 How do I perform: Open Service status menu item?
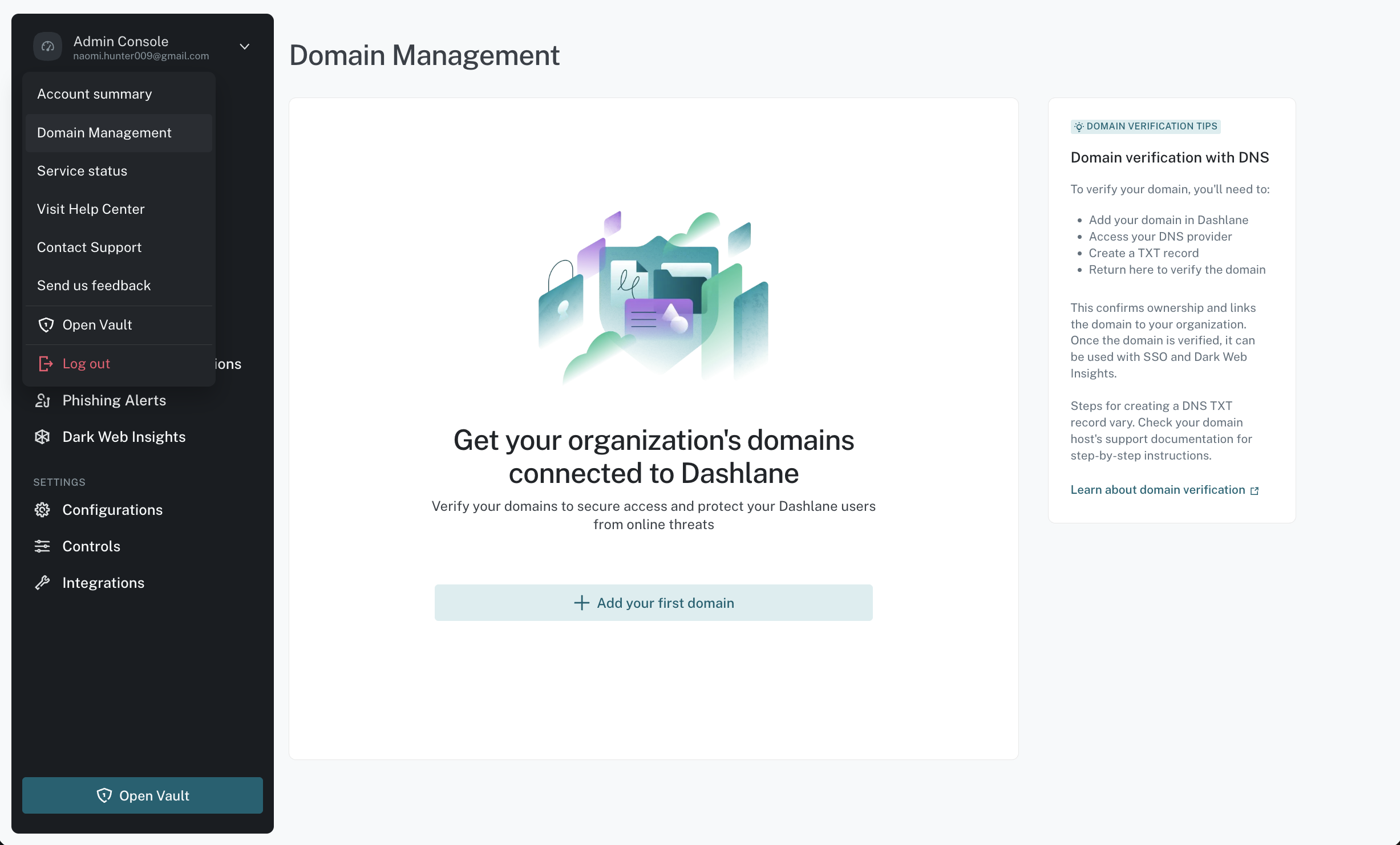coord(119,171)
